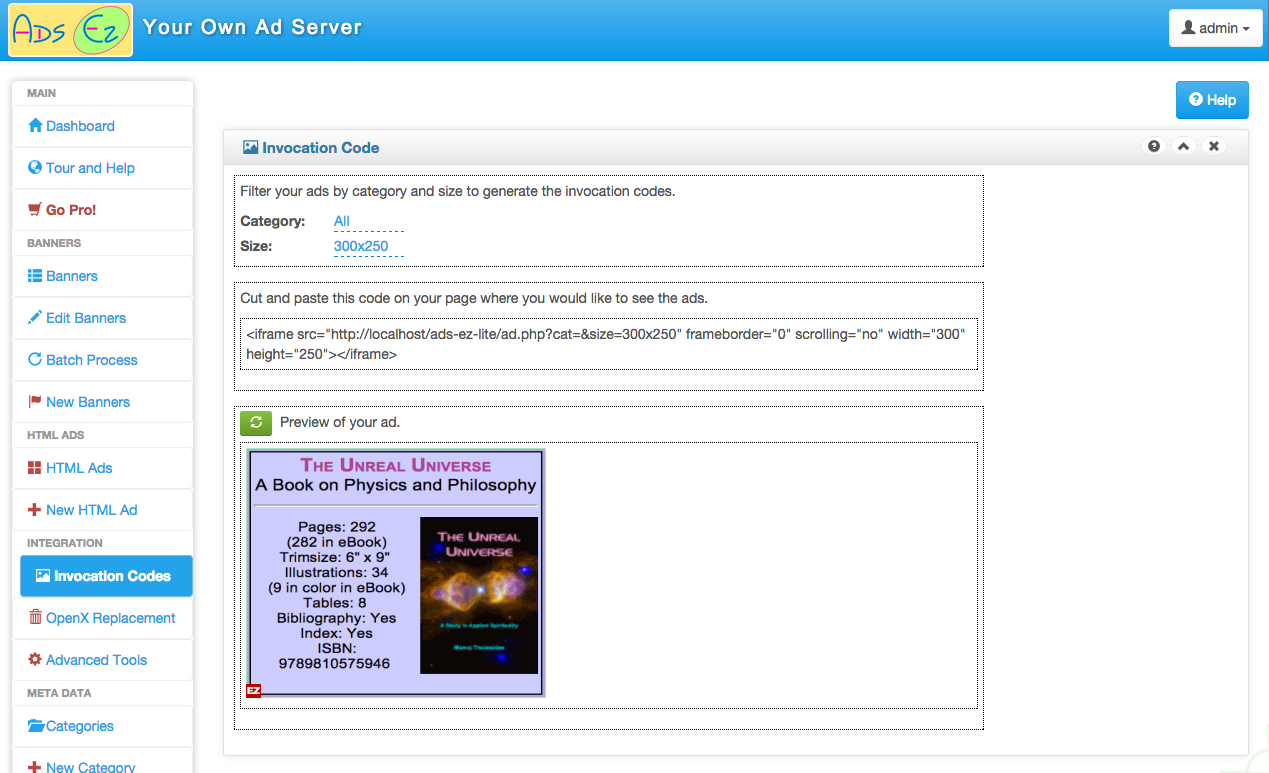Click the "Category:" label
This screenshot has width=1269, height=773.
273,221
